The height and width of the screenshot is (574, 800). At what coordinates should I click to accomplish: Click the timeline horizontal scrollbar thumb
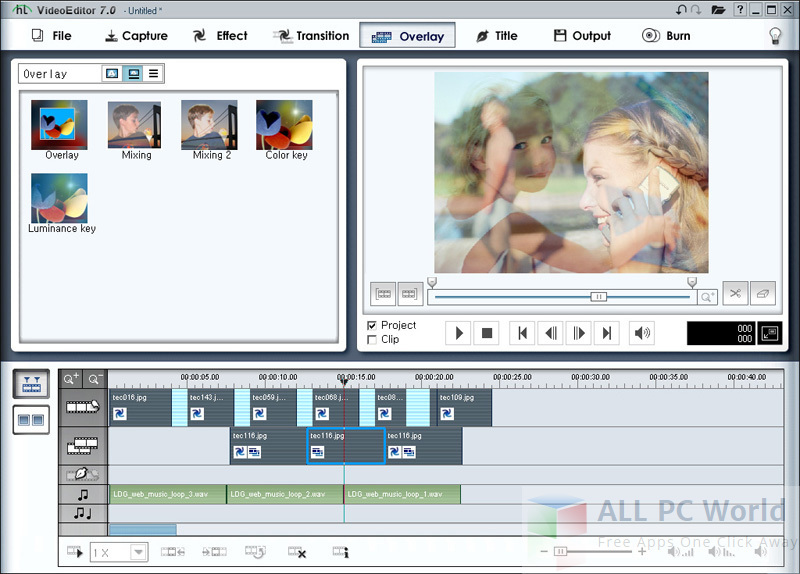143,529
